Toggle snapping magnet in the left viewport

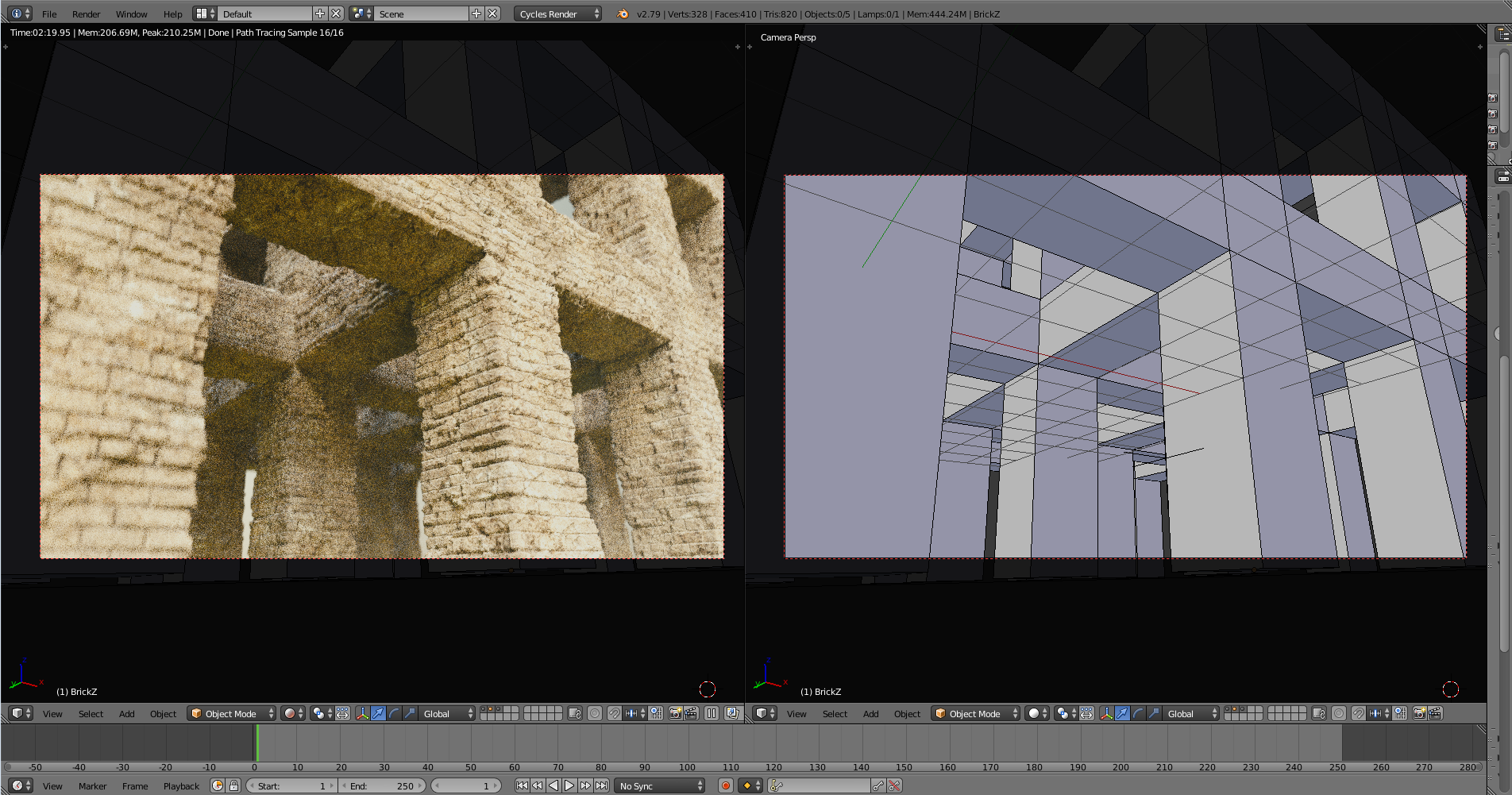pos(614,713)
